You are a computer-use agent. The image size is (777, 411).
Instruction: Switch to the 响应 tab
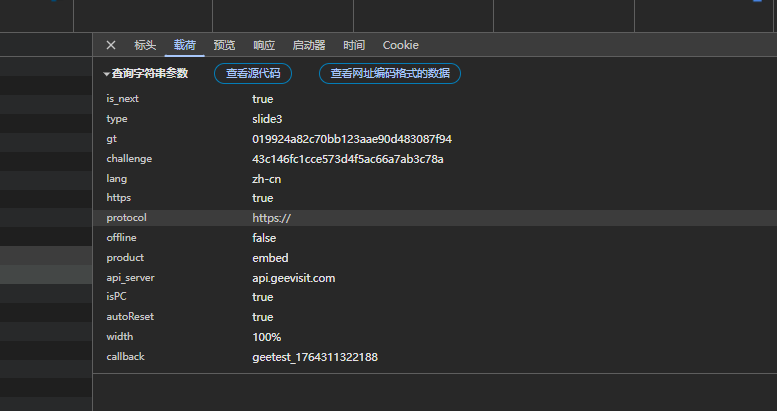[264, 45]
